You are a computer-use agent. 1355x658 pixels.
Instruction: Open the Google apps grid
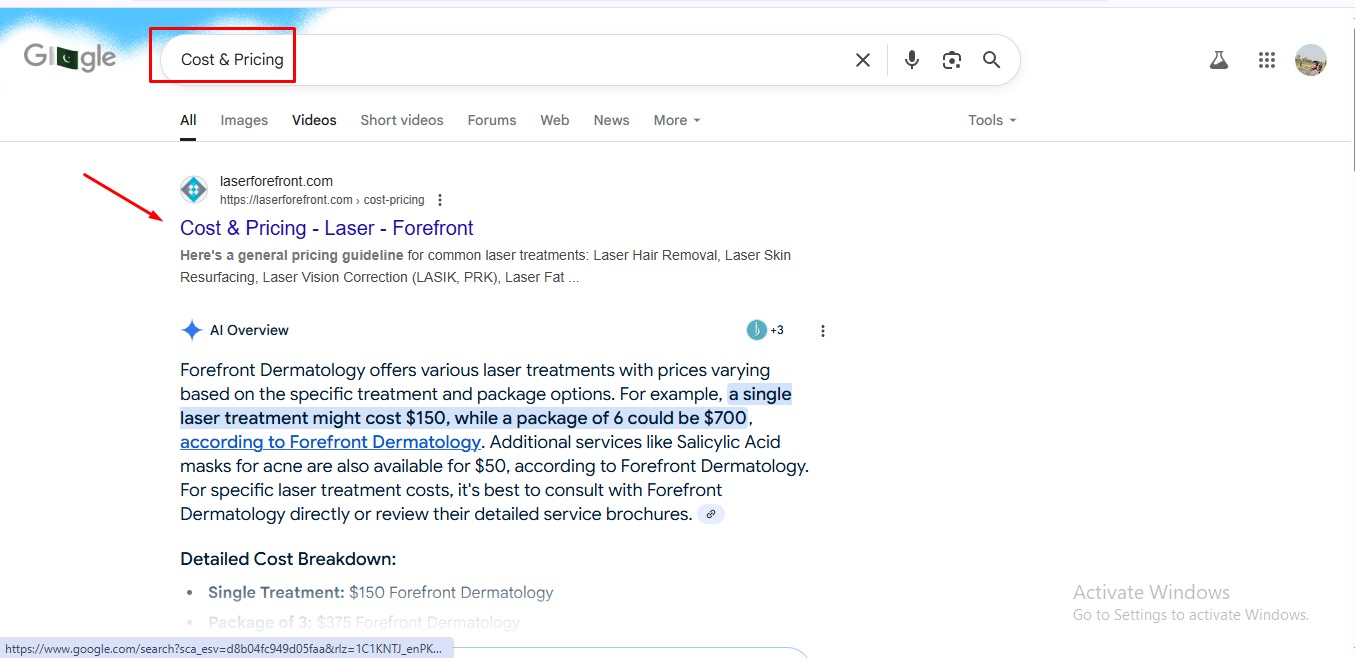pos(1266,60)
